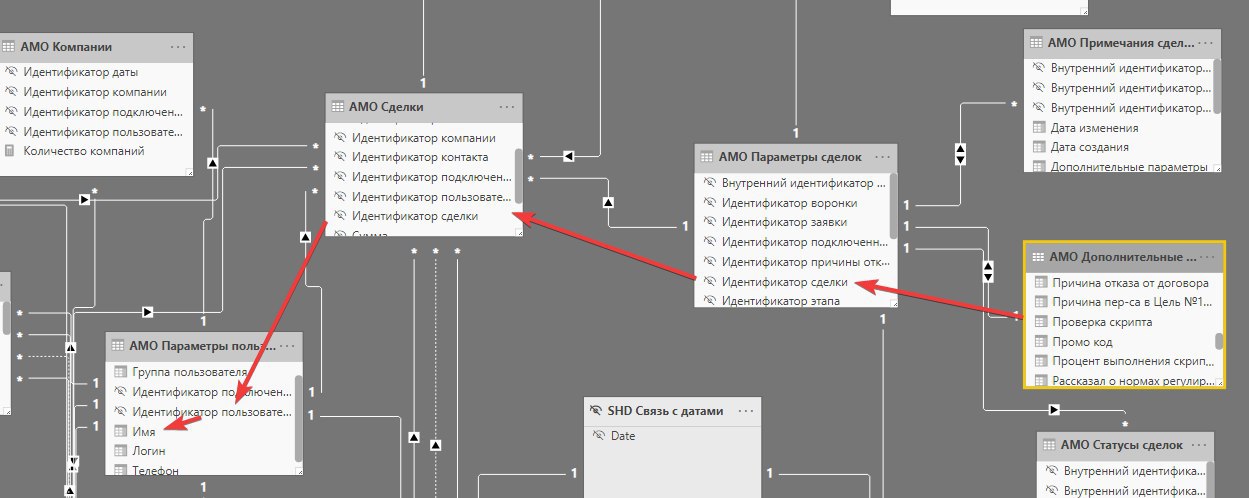Open the more options menu of AMO Дополнительные
Screen dimensions: 1249x498
click(1208, 257)
